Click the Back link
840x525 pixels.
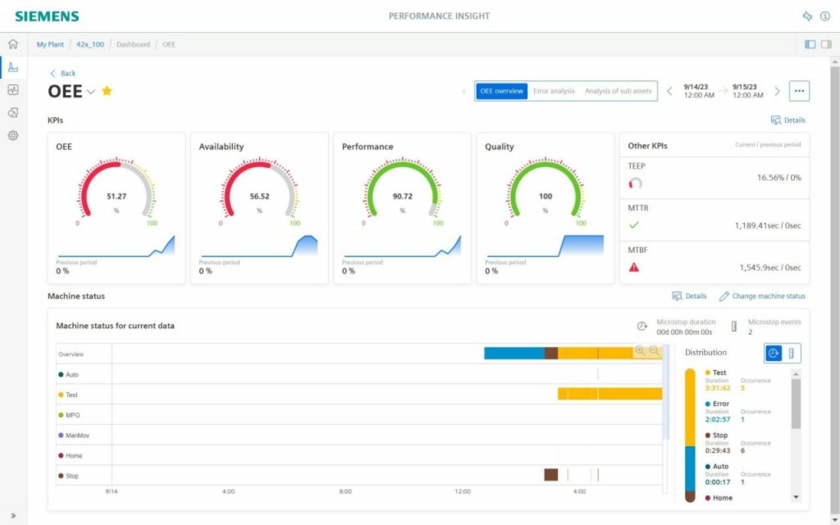63,73
